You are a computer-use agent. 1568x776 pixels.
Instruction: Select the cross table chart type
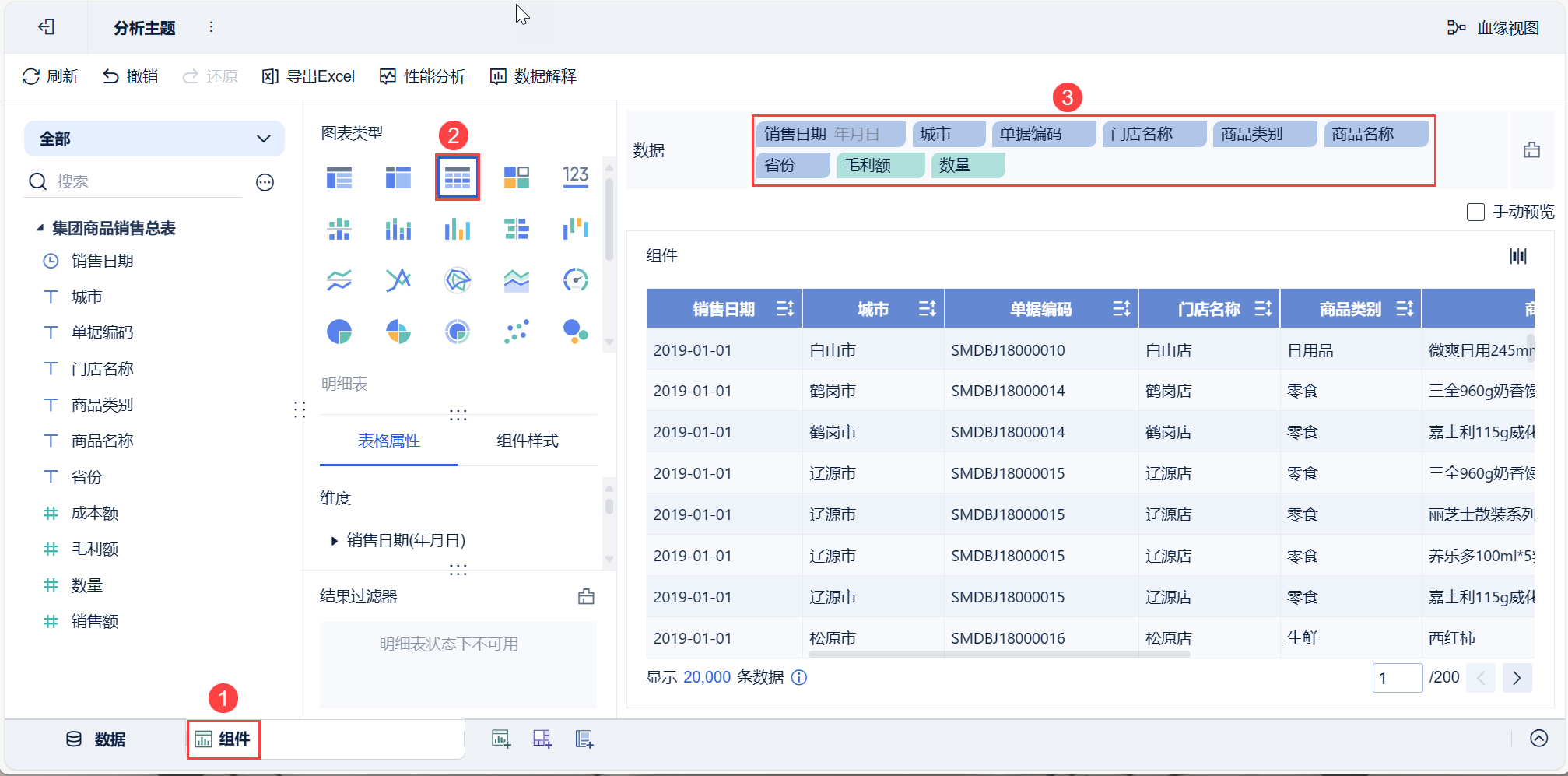click(x=398, y=177)
